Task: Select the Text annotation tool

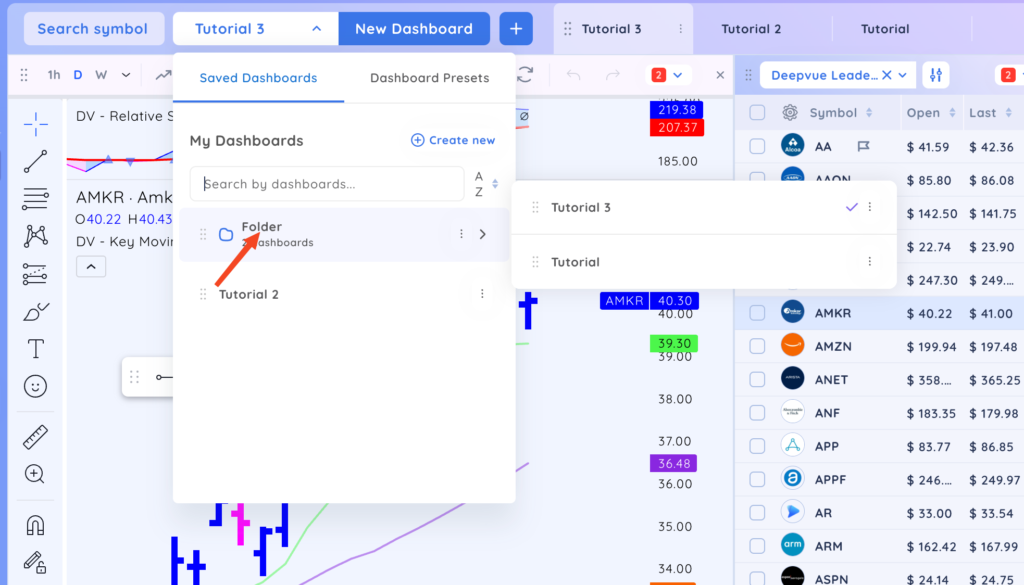Action: point(35,349)
